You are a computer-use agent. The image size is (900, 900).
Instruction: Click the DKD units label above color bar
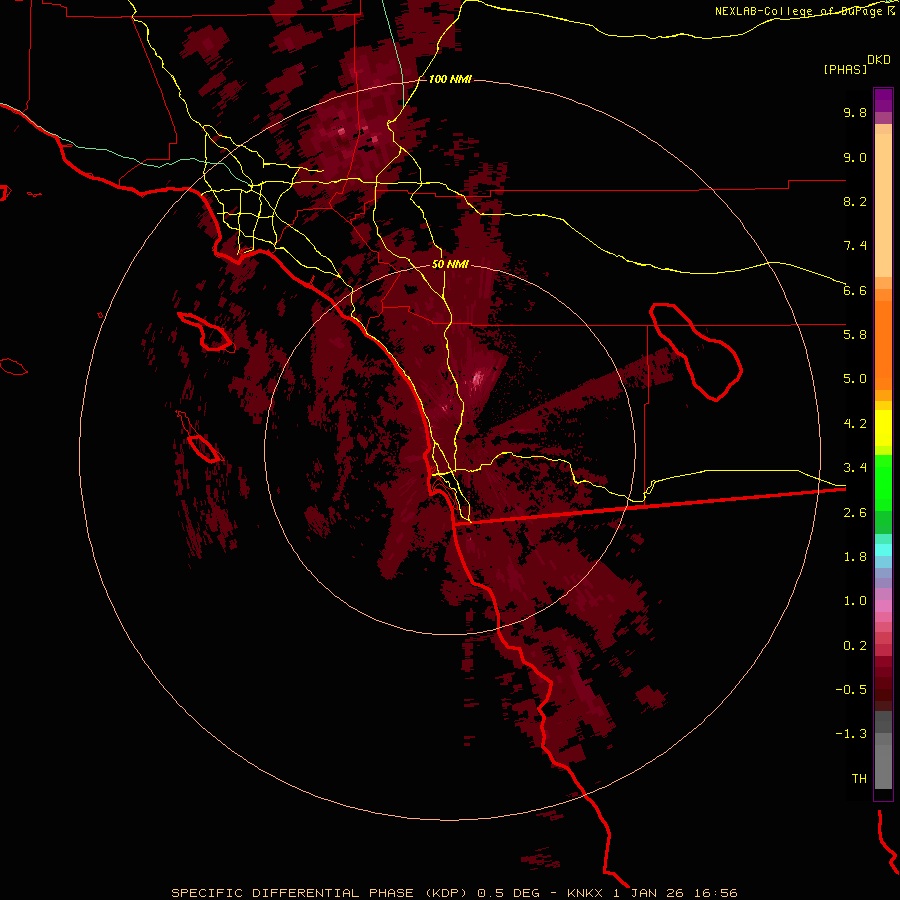[x=879, y=59]
